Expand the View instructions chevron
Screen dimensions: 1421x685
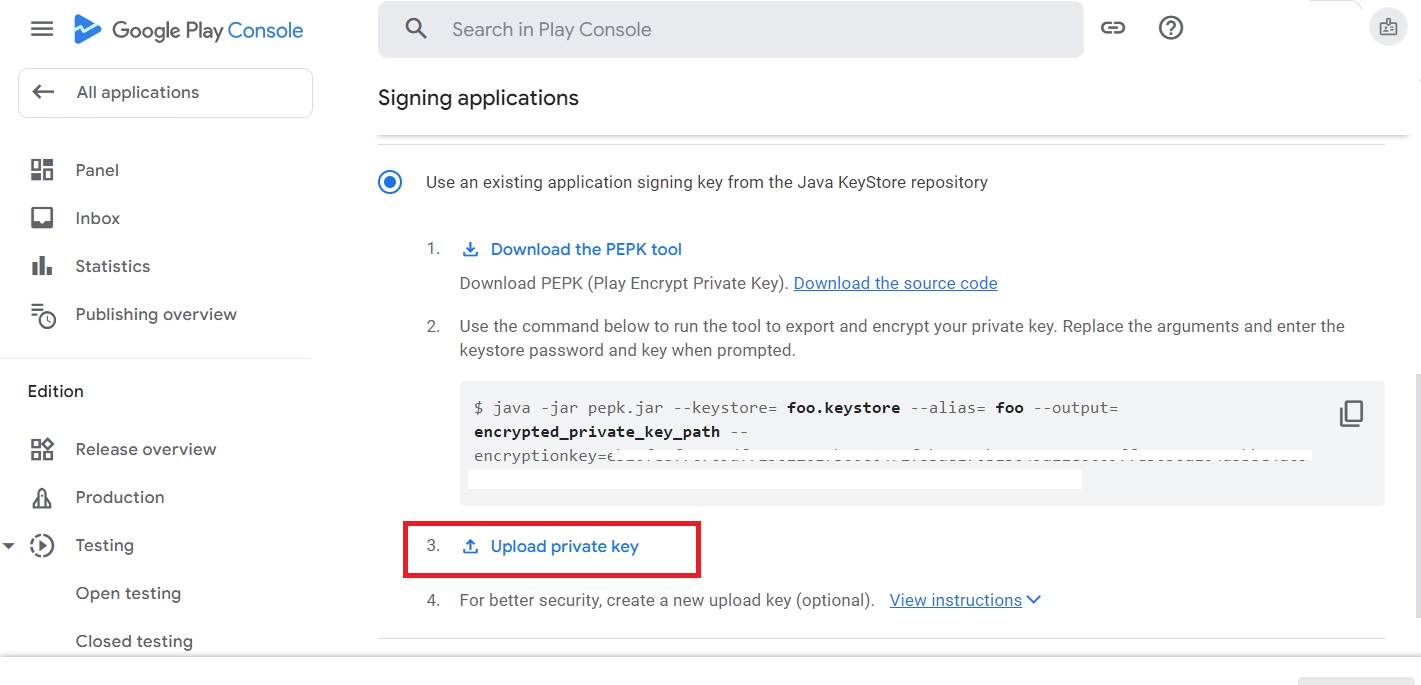pos(1034,600)
